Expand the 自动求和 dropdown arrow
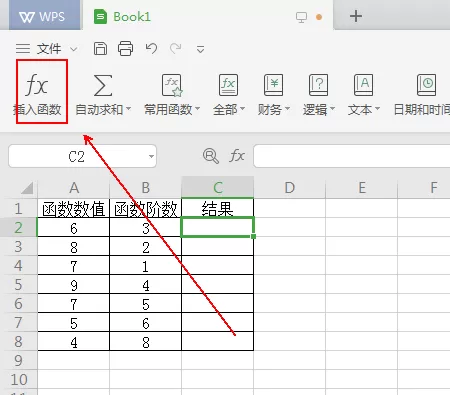The width and height of the screenshot is (450, 395). tap(128, 109)
